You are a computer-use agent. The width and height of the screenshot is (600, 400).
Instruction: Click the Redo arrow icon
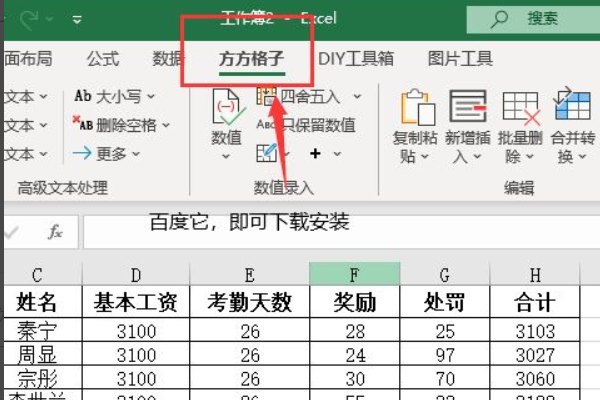[30, 19]
